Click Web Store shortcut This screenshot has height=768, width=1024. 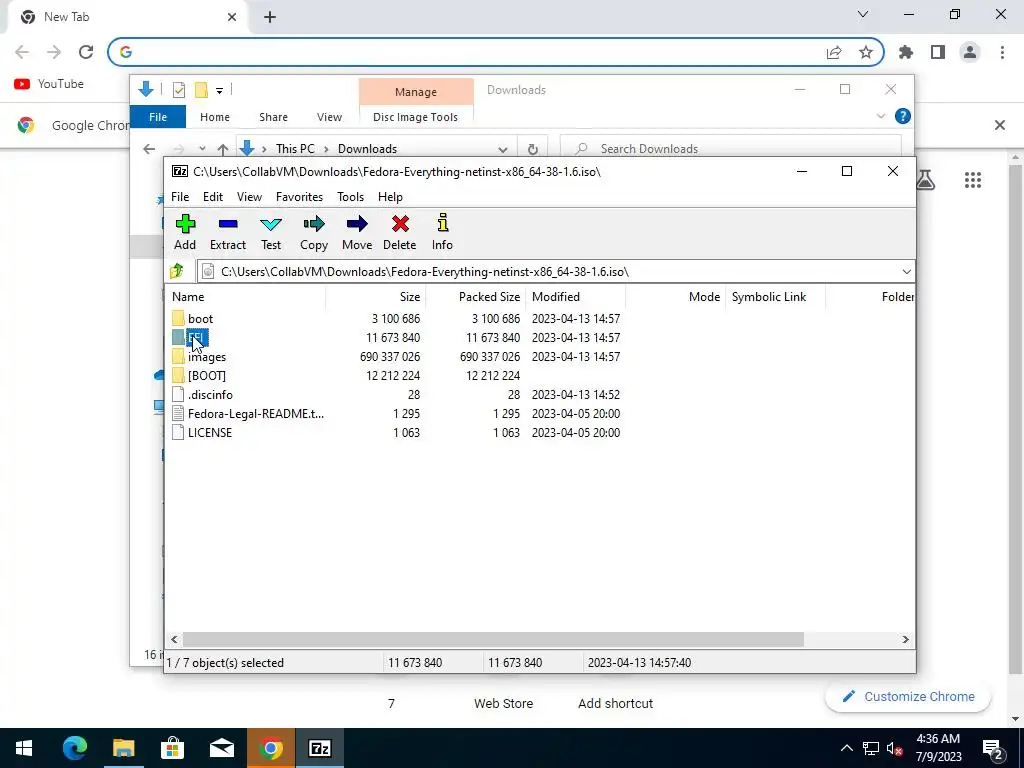click(x=504, y=703)
